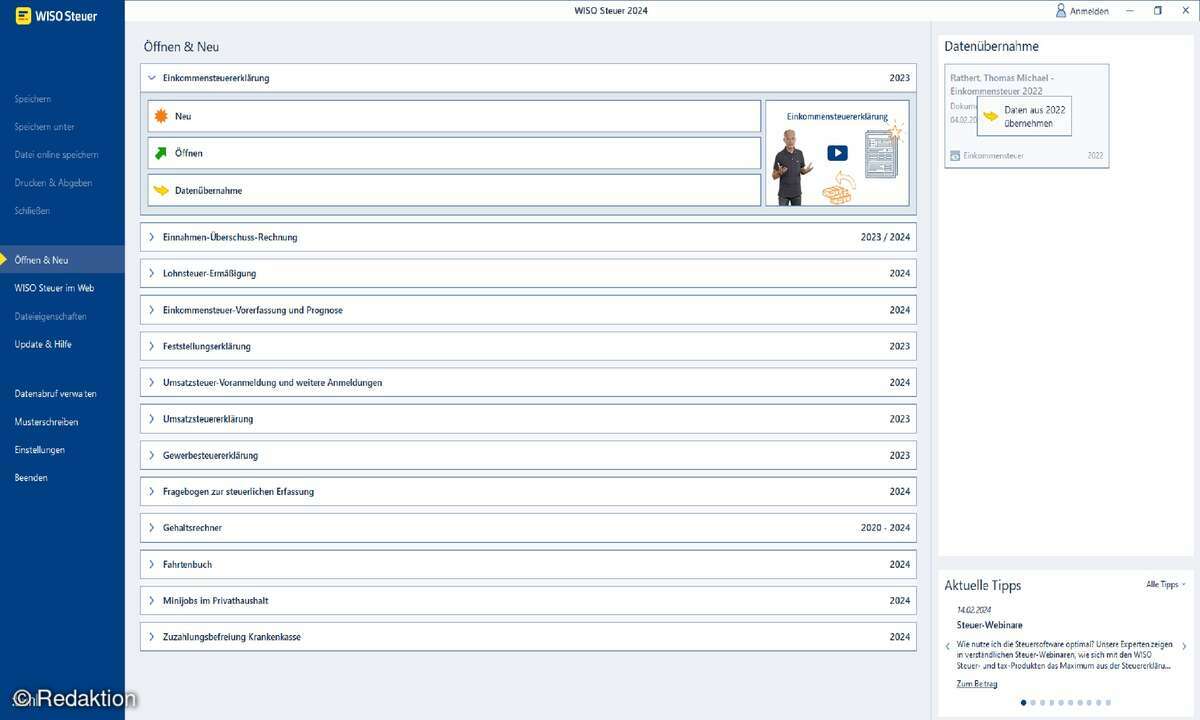Click the yellow arrow icon next to Datenübernahme
1200x720 pixels.
point(161,190)
